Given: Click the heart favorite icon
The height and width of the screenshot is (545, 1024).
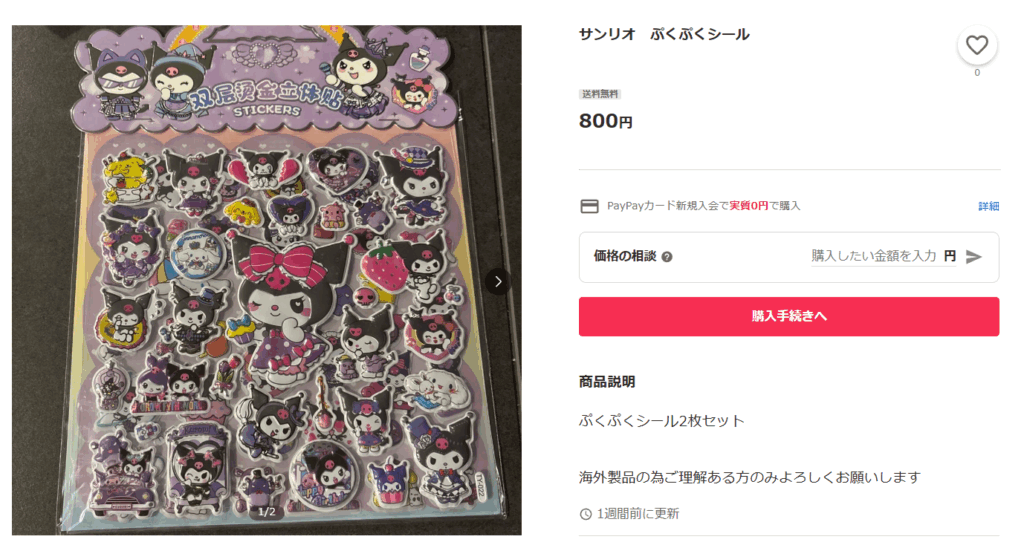Looking at the screenshot, I should (x=976, y=45).
